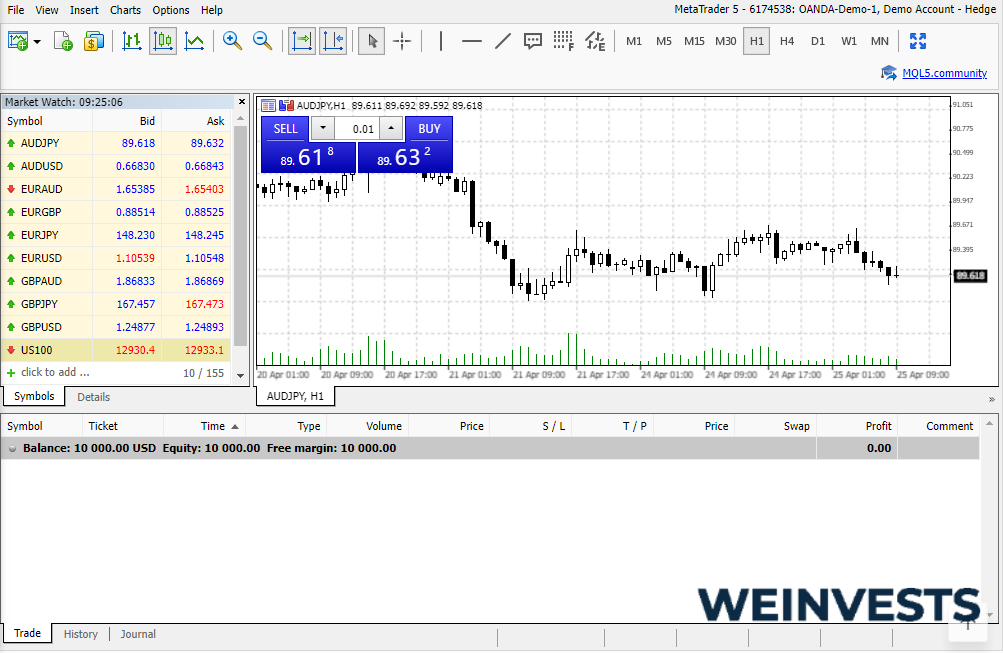The width and height of the screenshot is (1003, 653).
Task: Select the candlesticks chart style icon
Action: click(x=163, y=41)
